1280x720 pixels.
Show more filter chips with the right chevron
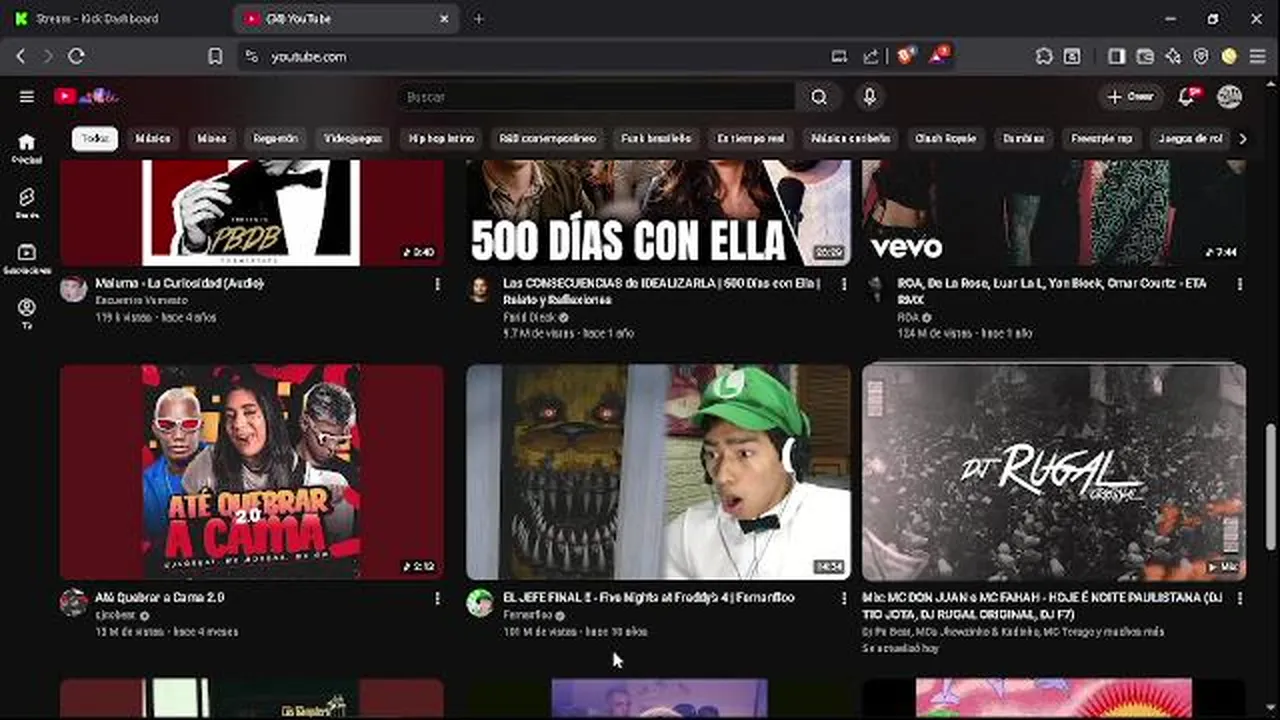tap(1243, 139)
